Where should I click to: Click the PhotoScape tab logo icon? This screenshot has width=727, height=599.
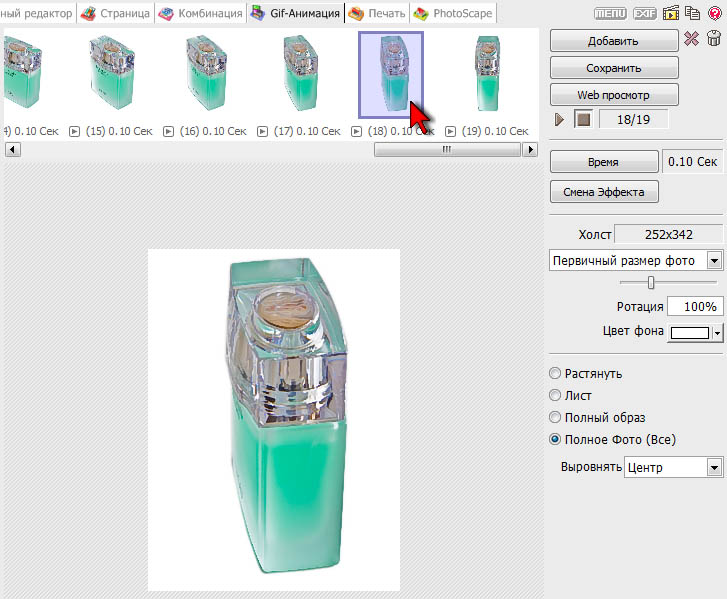click(421, 13)
